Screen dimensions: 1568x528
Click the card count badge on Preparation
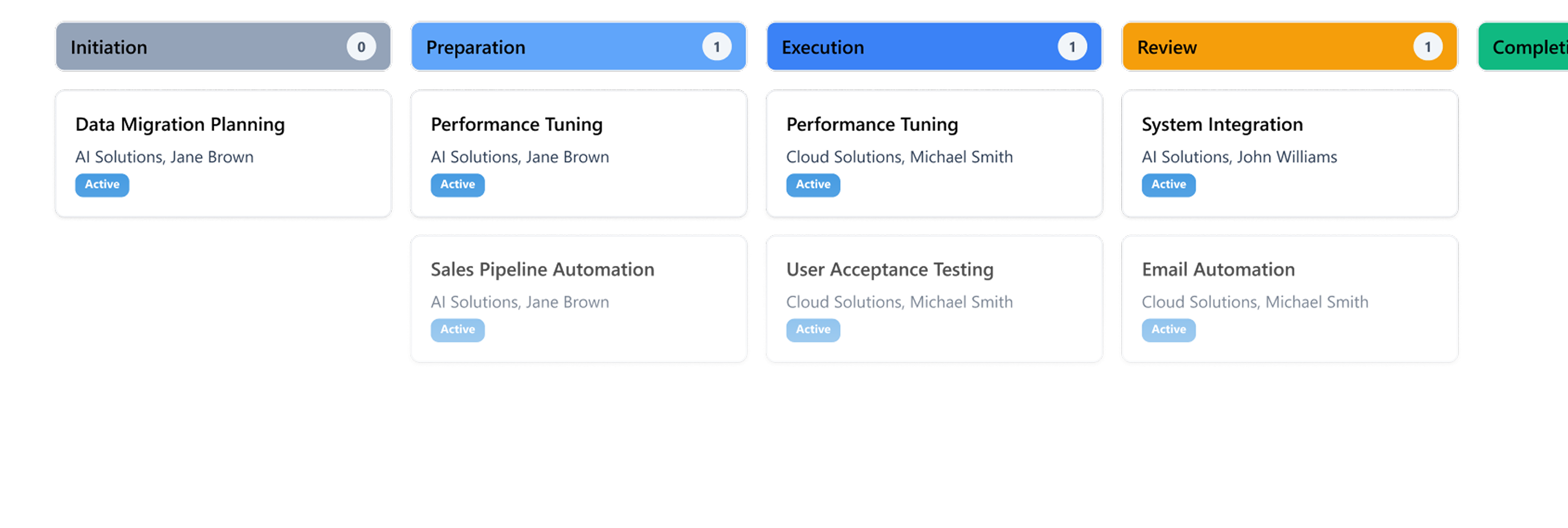pyautogui.click(x=718, y=46)
